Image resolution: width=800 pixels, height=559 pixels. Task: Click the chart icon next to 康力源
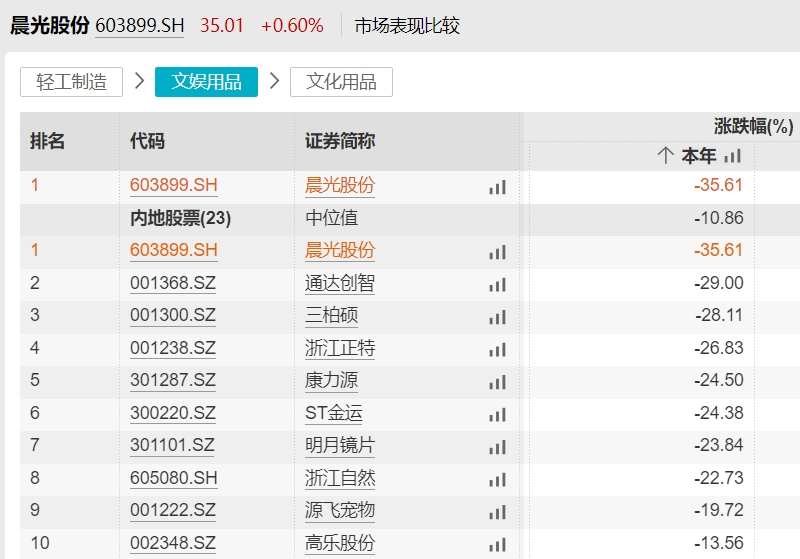click(497, 382)
